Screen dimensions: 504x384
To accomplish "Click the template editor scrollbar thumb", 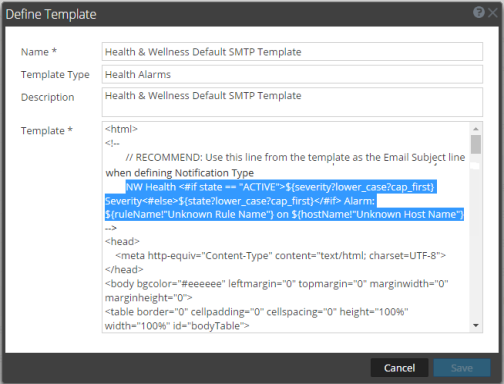I will tap(476, 144).
